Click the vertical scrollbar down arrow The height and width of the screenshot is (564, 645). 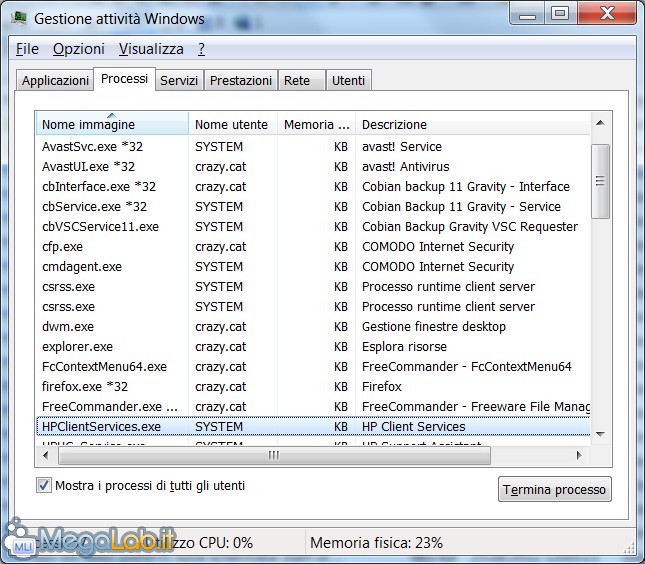click(600, 434)
